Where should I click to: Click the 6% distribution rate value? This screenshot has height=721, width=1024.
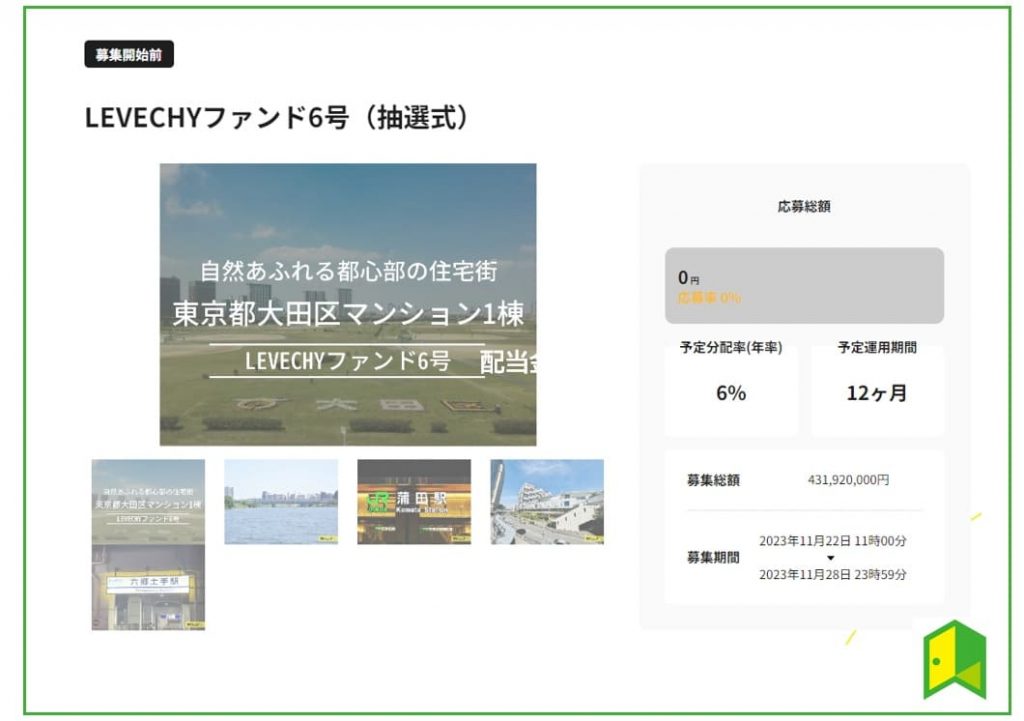(x=731, y=393)
